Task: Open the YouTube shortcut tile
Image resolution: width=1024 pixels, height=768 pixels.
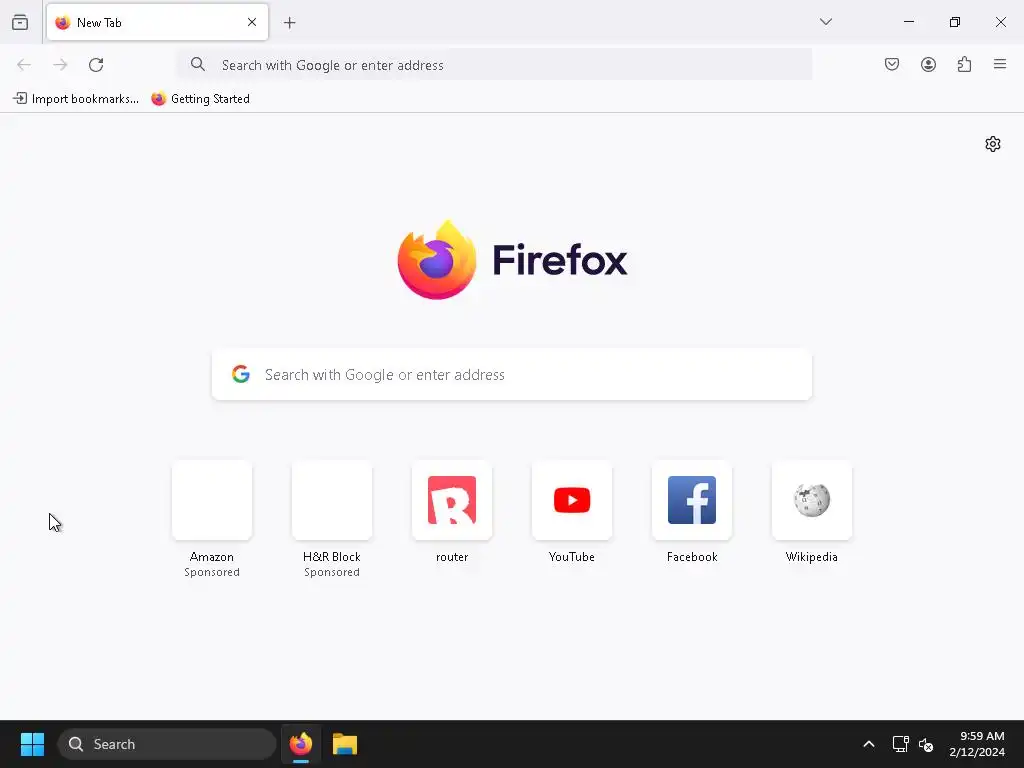Action: coord(572,500)
